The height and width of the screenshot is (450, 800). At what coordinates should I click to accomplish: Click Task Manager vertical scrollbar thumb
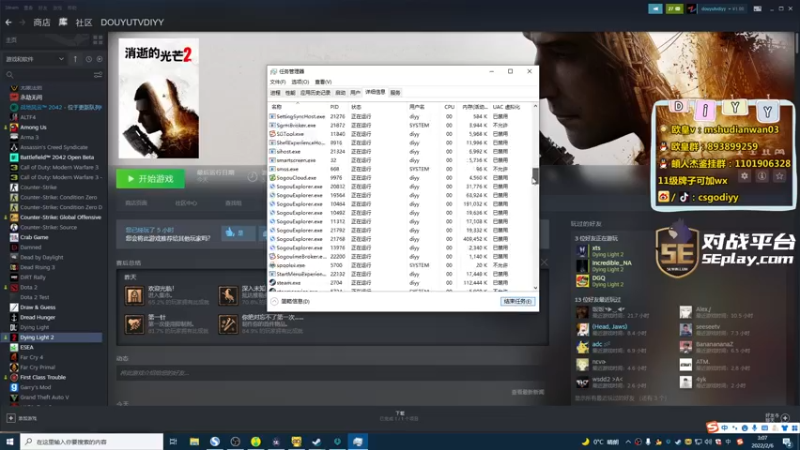click(x=535, y=176)
